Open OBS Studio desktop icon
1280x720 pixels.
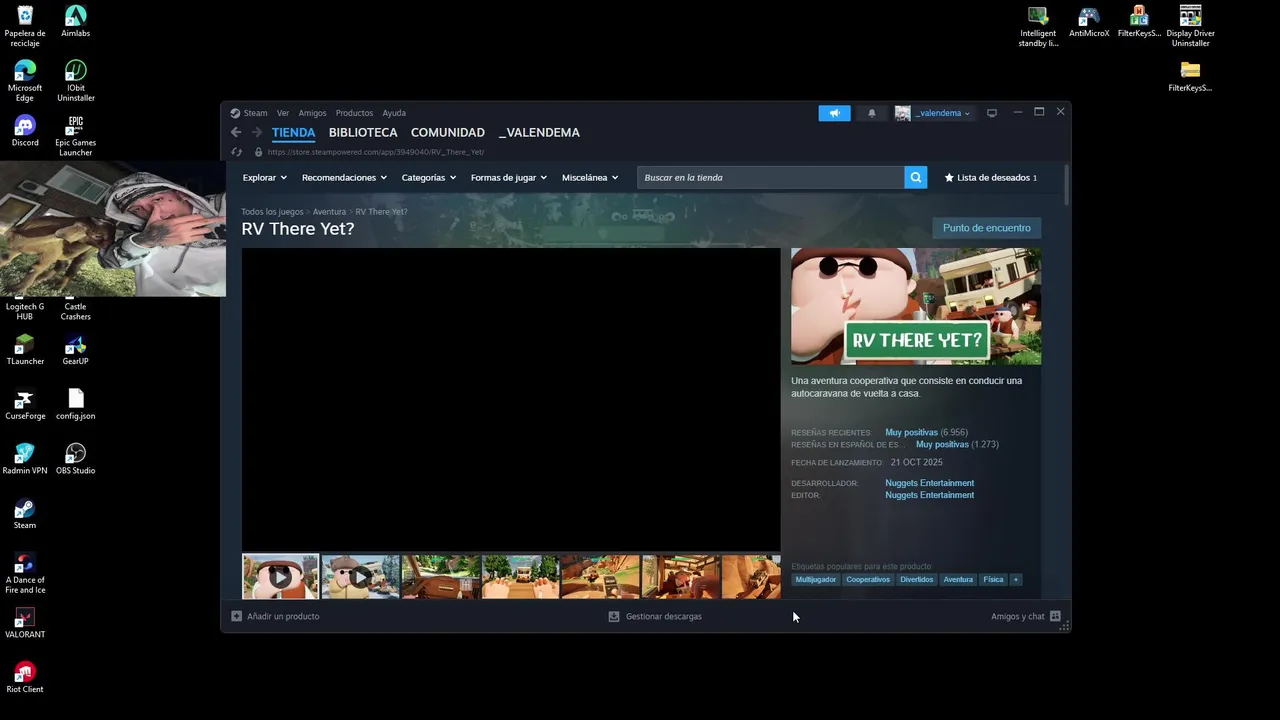[75, 459]
